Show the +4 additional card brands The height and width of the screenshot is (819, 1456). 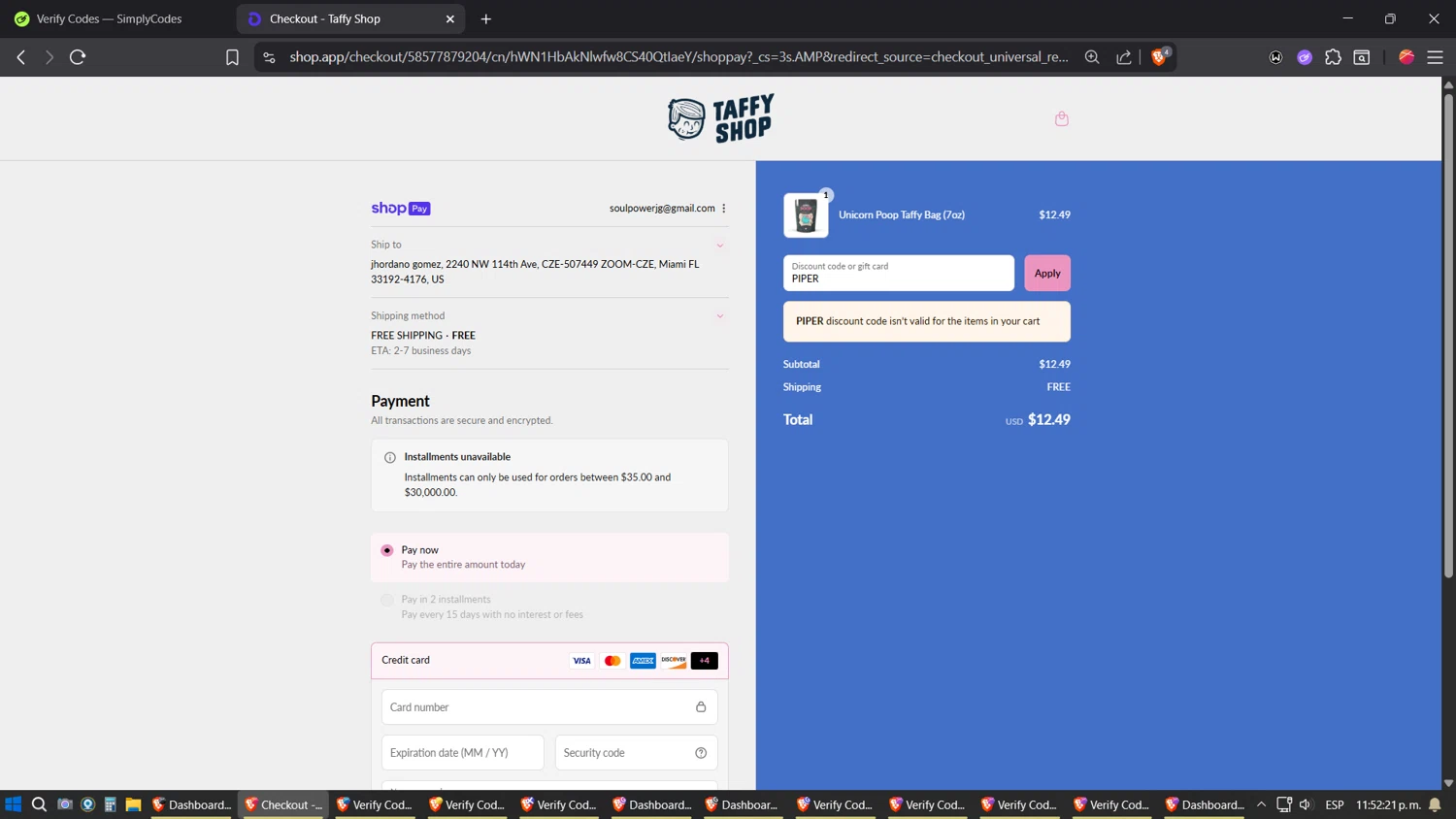705,661
